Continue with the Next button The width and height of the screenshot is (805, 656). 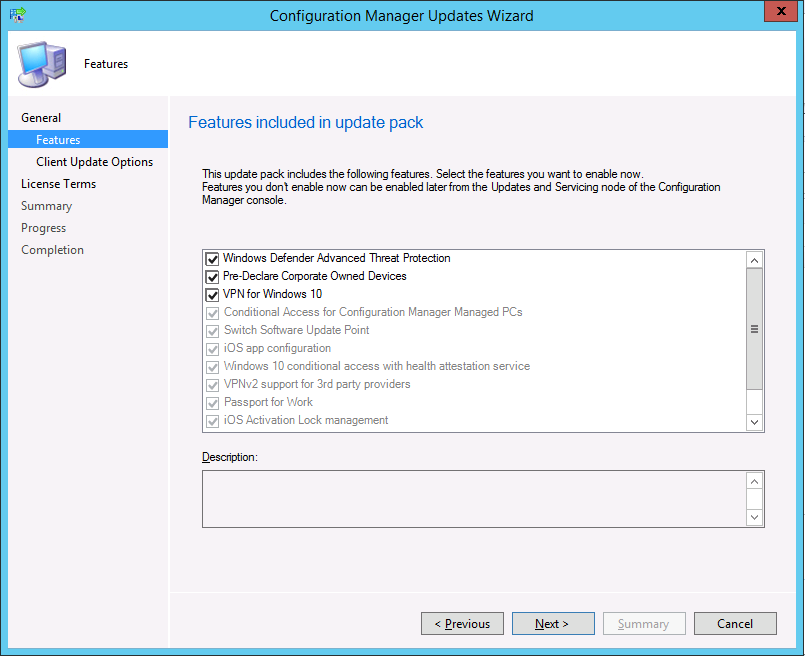tap(553, 623)
